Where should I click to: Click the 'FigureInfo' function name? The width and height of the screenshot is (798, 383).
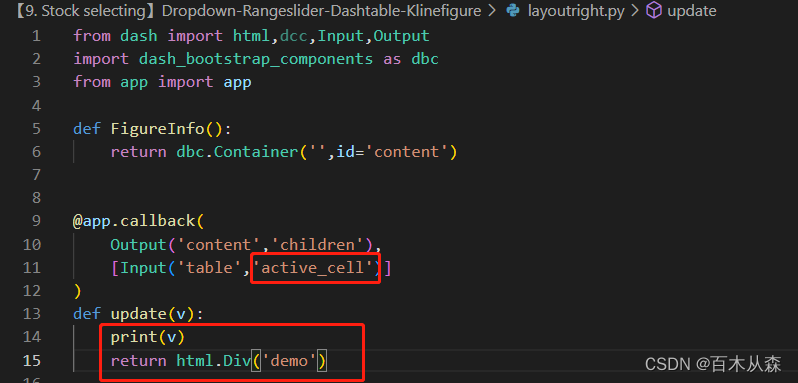157,129
